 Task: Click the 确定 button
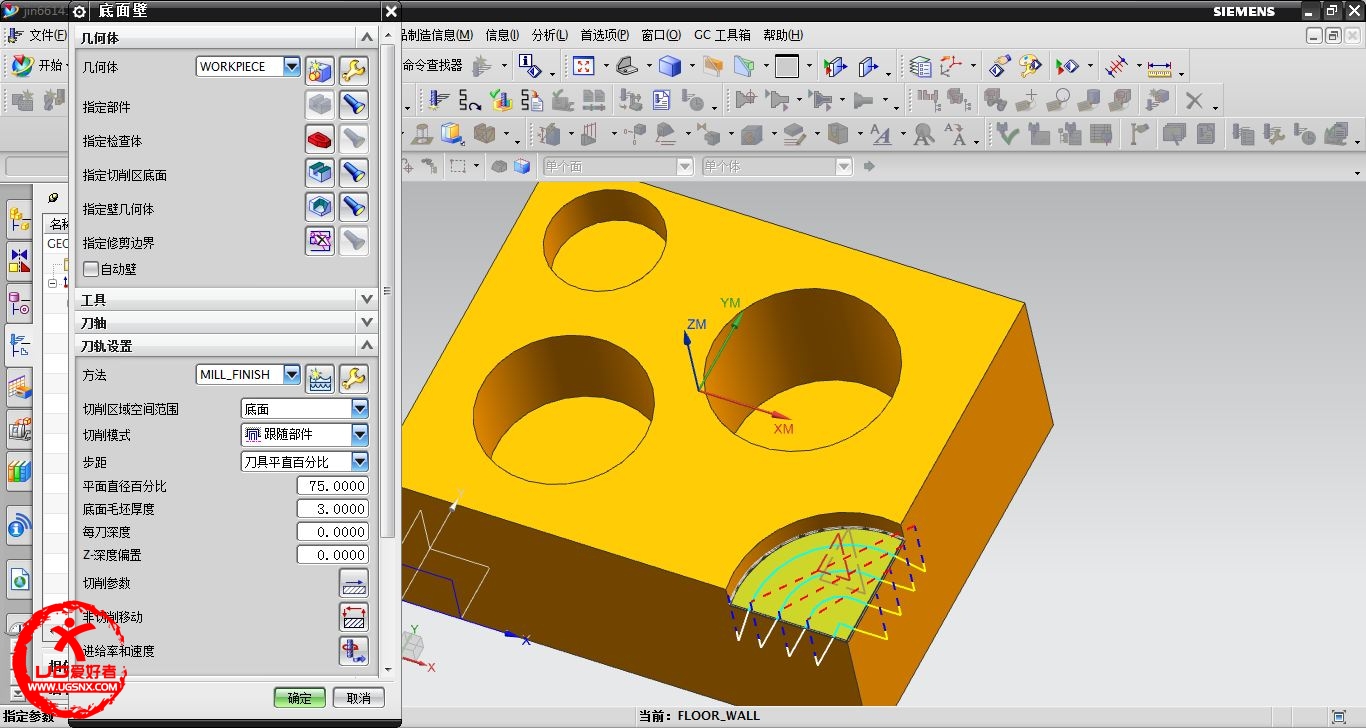300,698
